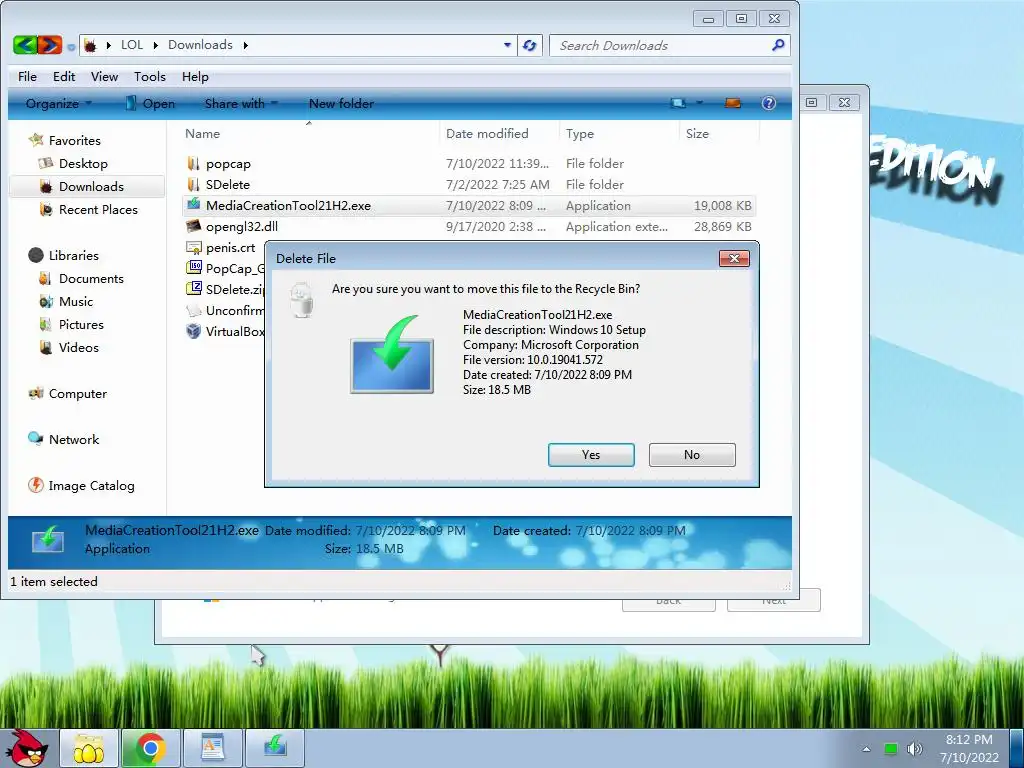The width and height of the screenshot is (1024, 768).
Task: Select the PopCap ISO file icon
Action: [x=193, y=268]
